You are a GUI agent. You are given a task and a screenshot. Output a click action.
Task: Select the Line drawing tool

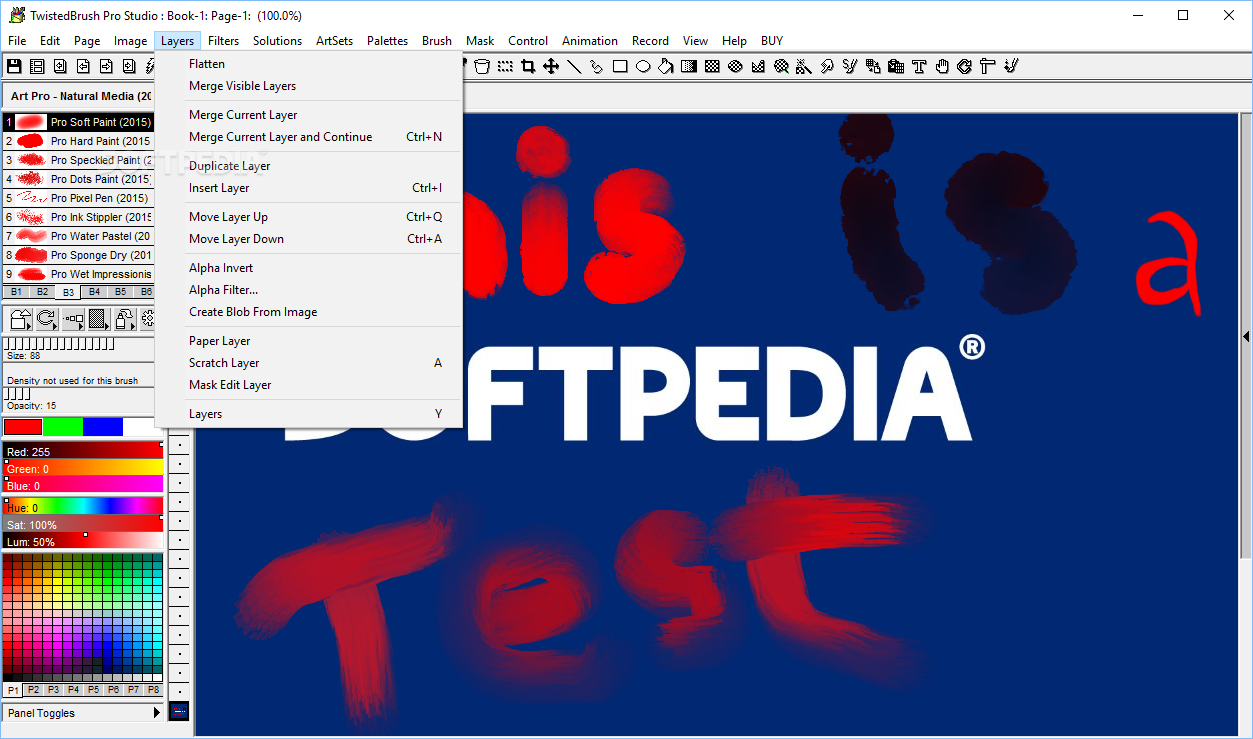[575, 66]
